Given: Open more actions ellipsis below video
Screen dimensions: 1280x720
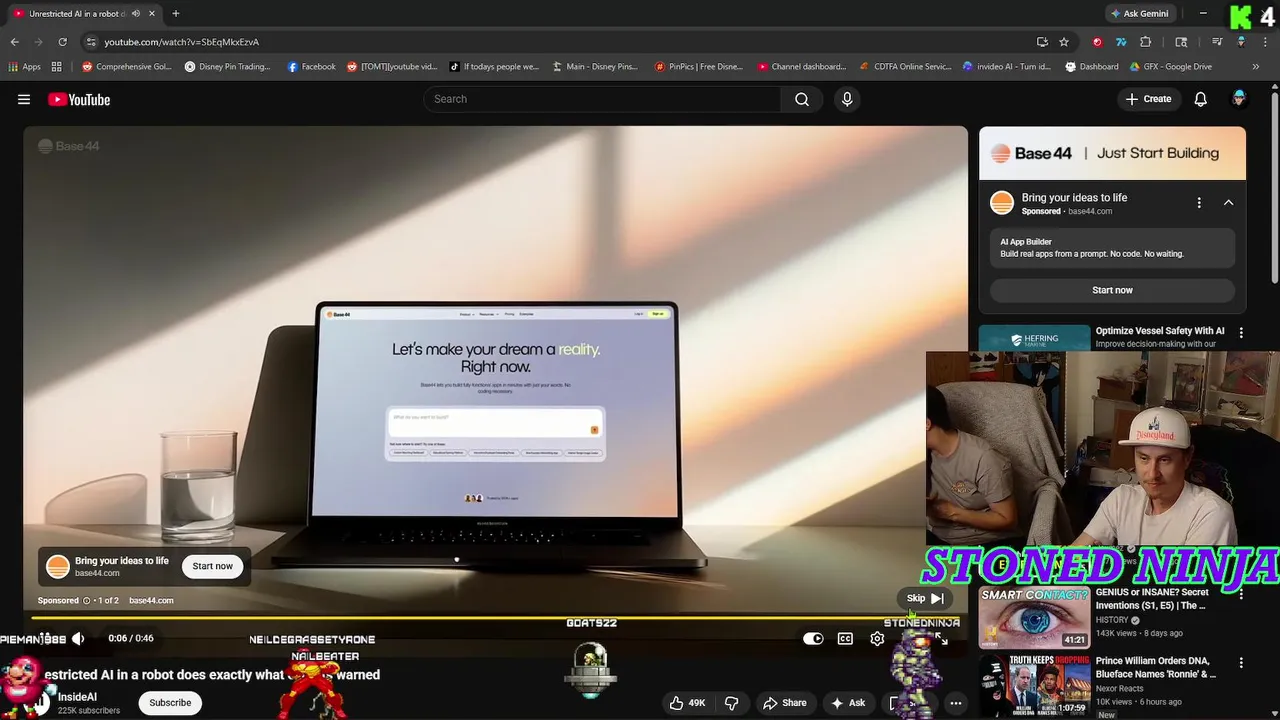Looking at the screenshot, I should point(956,703).
